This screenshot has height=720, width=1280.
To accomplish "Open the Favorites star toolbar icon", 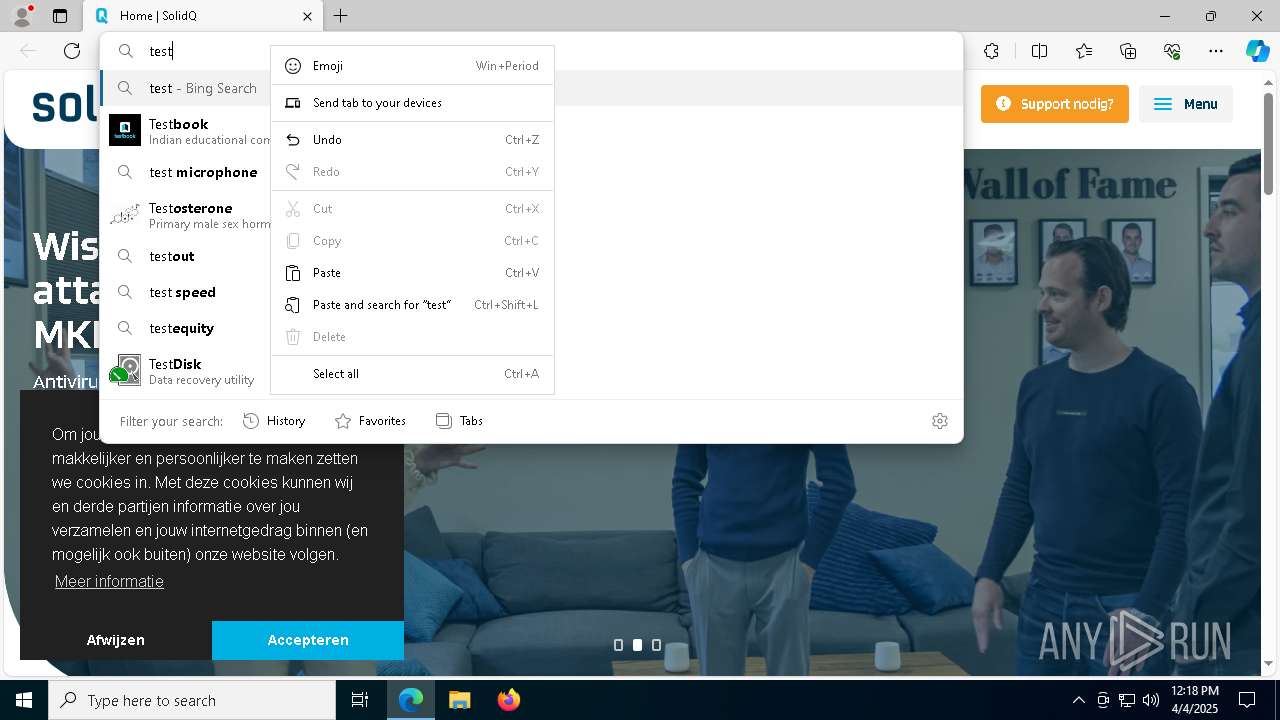I will coord(1084,51).
